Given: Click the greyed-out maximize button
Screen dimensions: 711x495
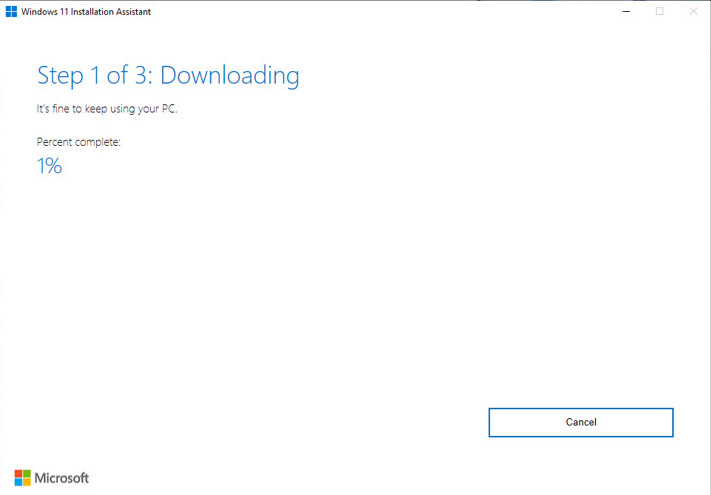Looking at the screenshot, I should click(x=660, y=11).
